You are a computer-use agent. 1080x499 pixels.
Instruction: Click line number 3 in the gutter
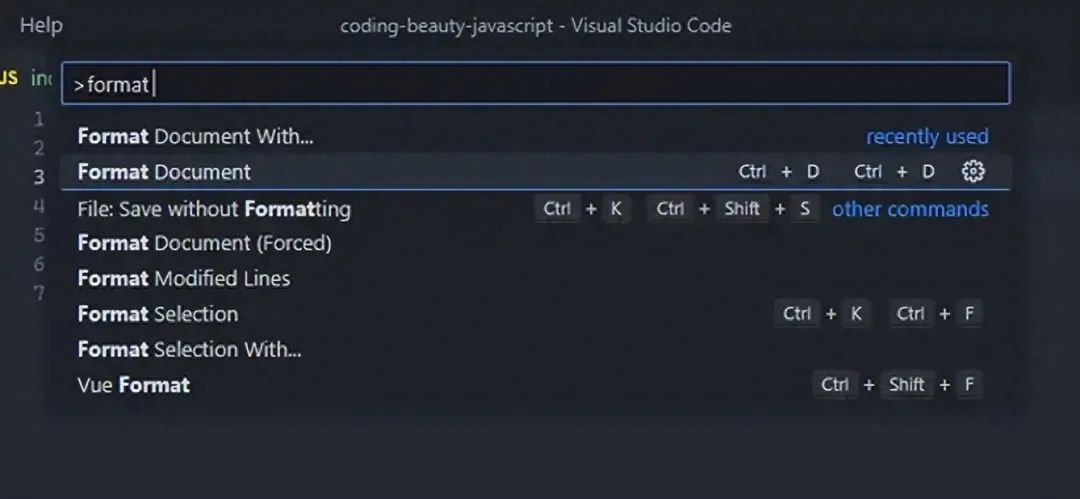pos(39,177)
